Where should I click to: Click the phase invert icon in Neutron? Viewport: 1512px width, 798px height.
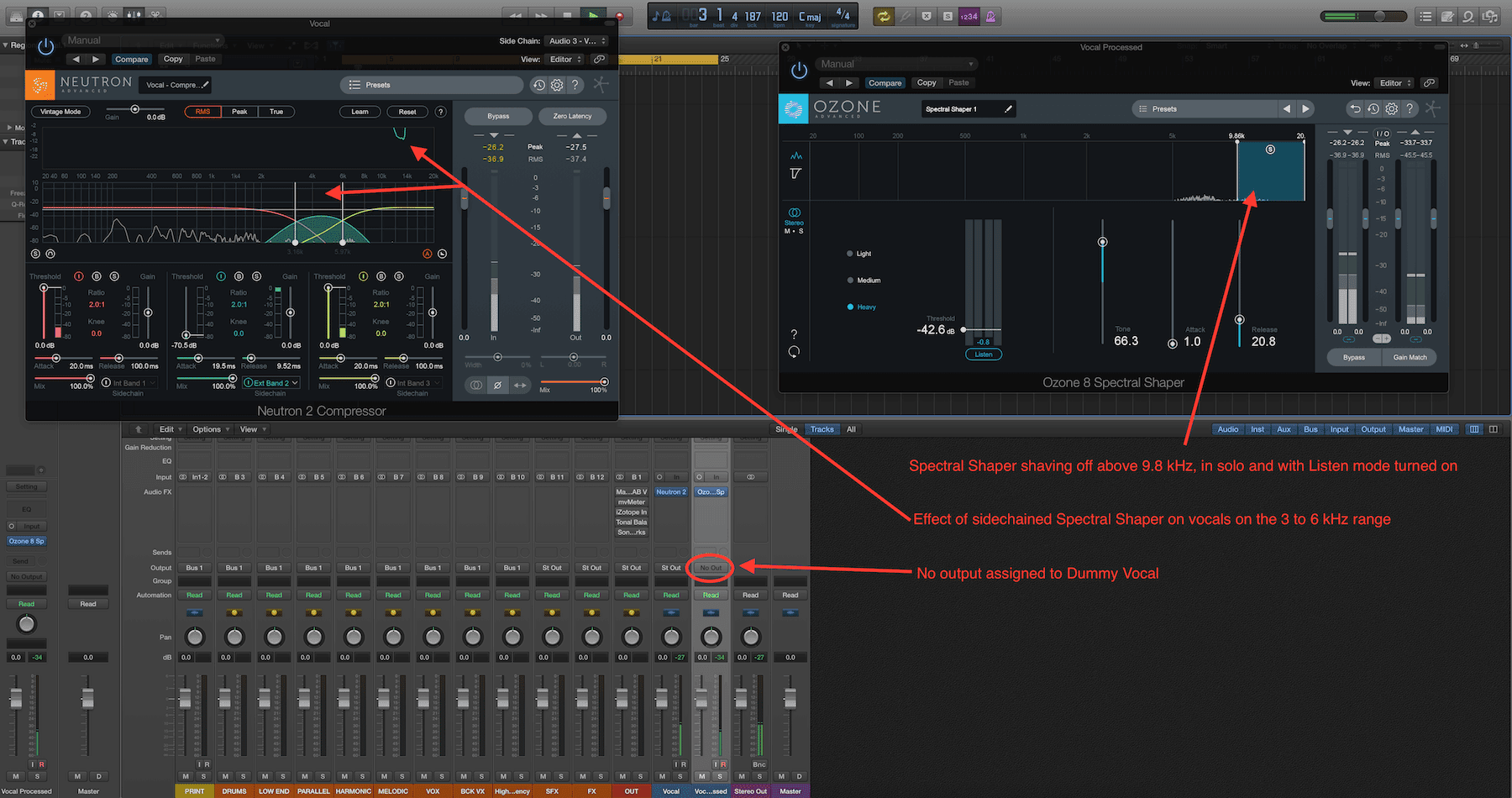pos(497,385)
